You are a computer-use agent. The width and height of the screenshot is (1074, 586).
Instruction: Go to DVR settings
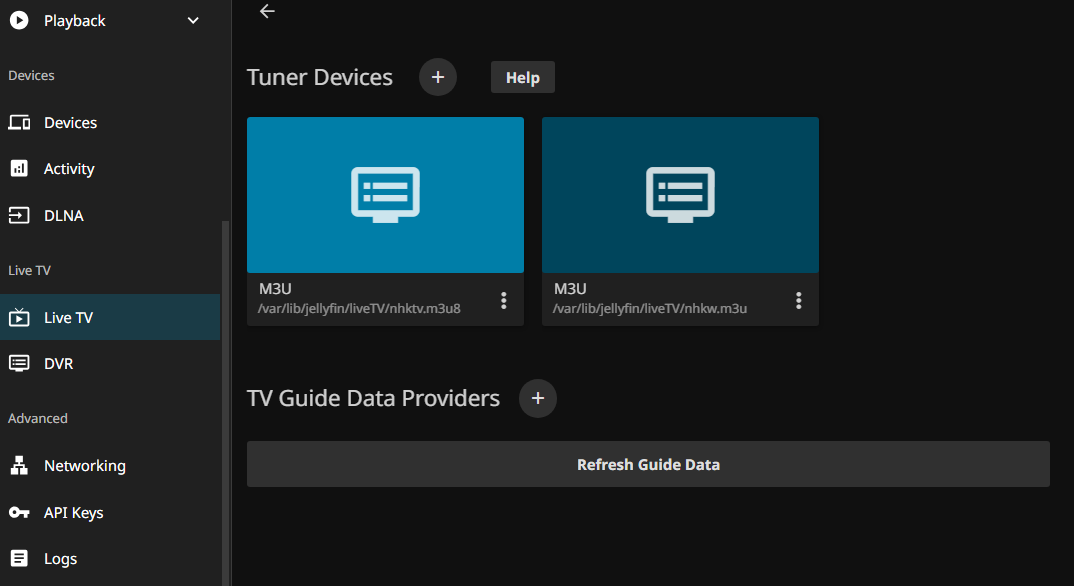(58, 364)
